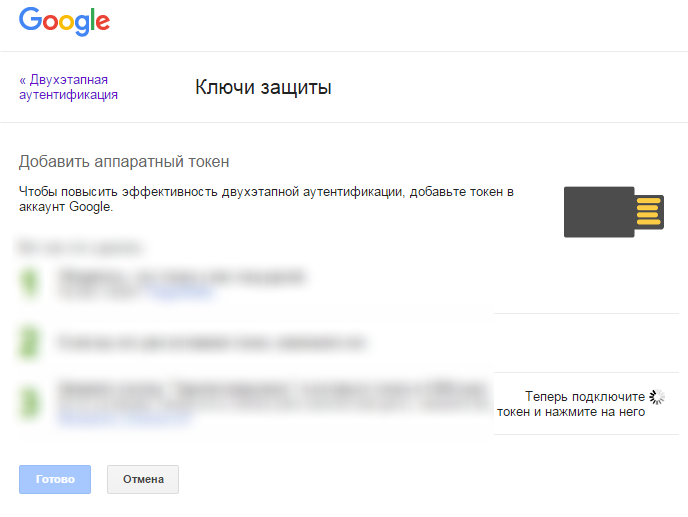
Task: Click the green step 2 number
Action: (29, 342)
